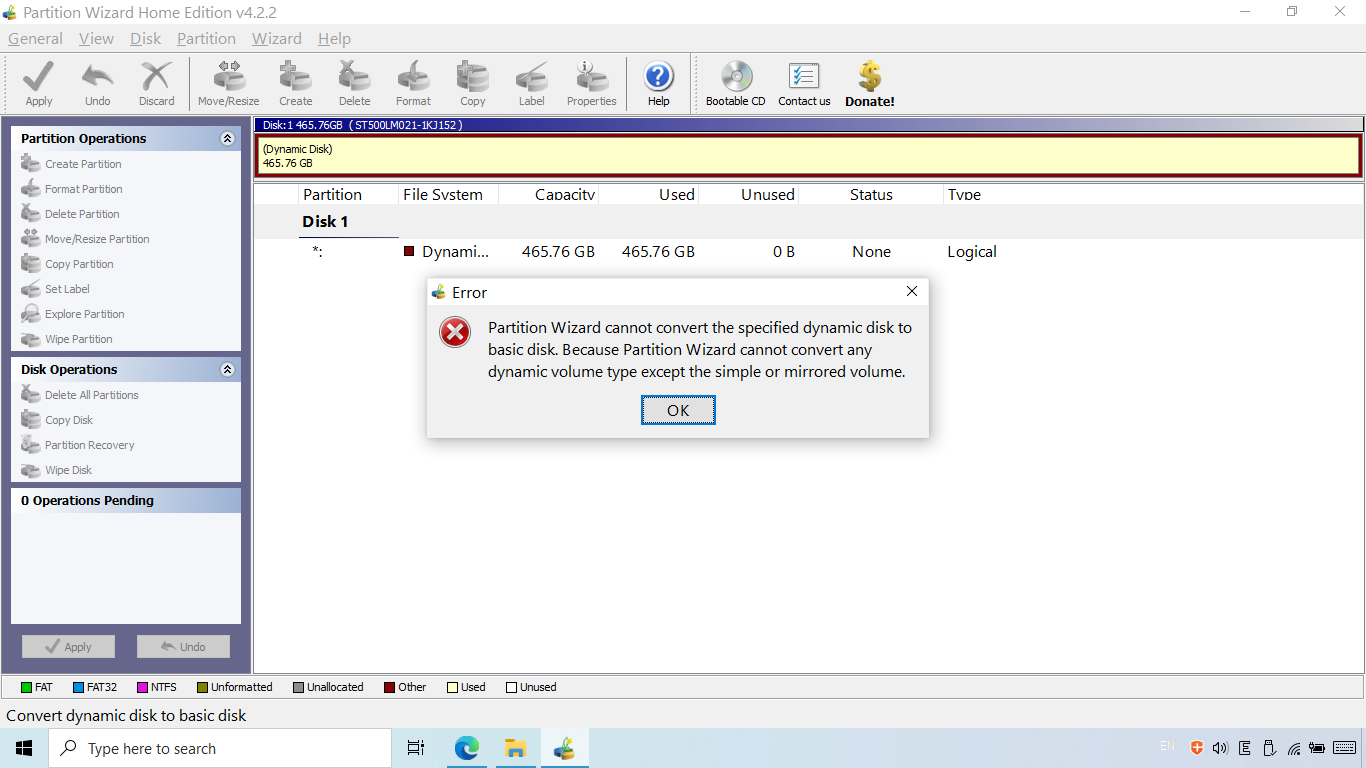Screen dimensions: 1366x768
Task: Collapse the Disk Operations panel
Action: coord(227,370)
